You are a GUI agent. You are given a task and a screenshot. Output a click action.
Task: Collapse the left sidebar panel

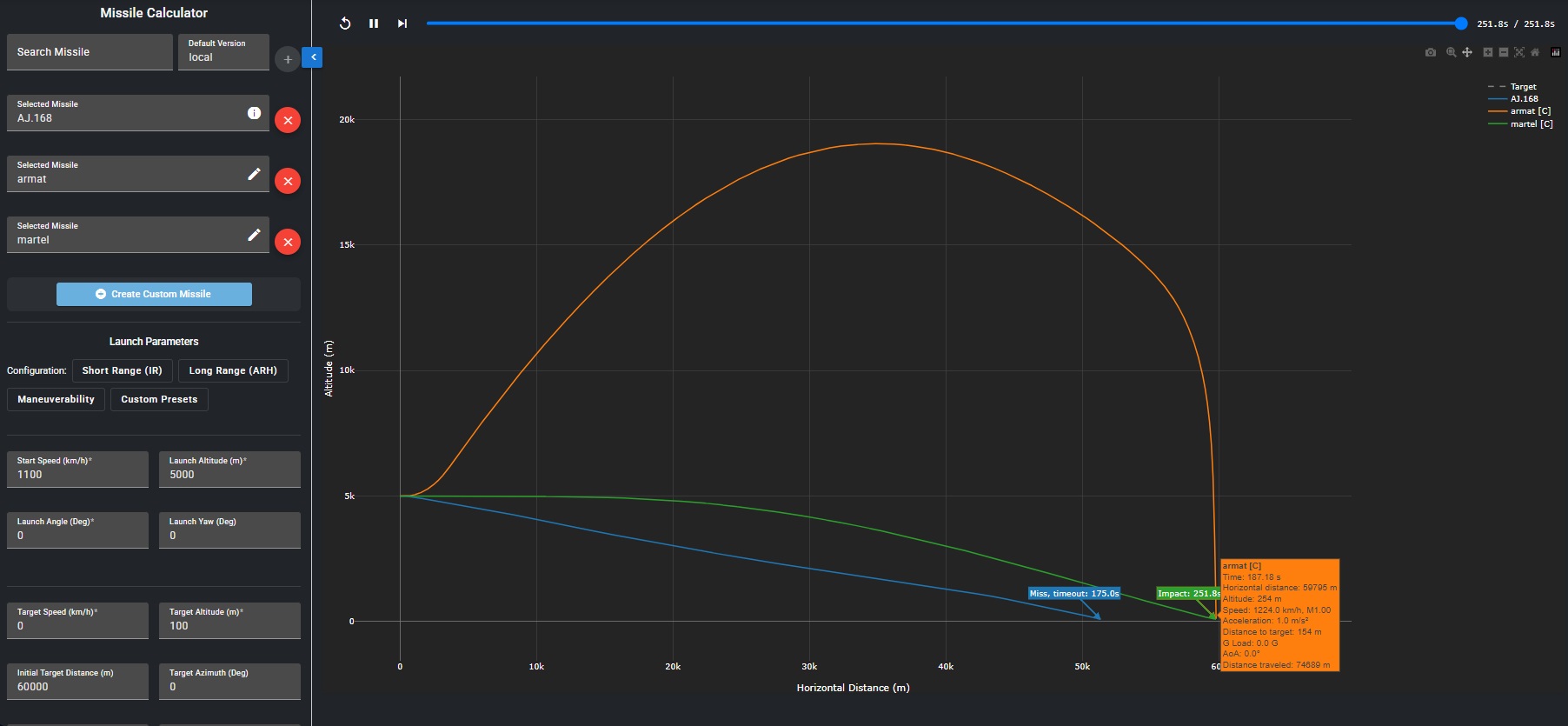click(x=313, y=57)
